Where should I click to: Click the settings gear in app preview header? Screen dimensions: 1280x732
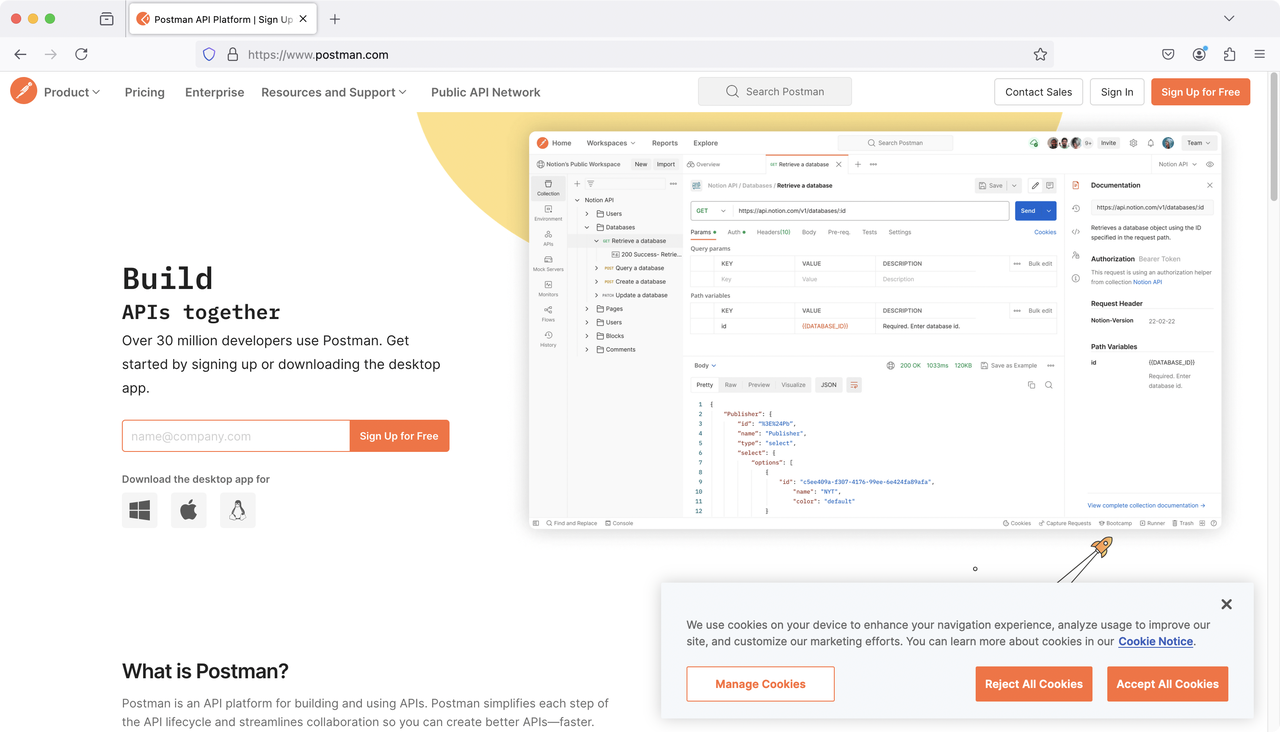click(1133, 143)
